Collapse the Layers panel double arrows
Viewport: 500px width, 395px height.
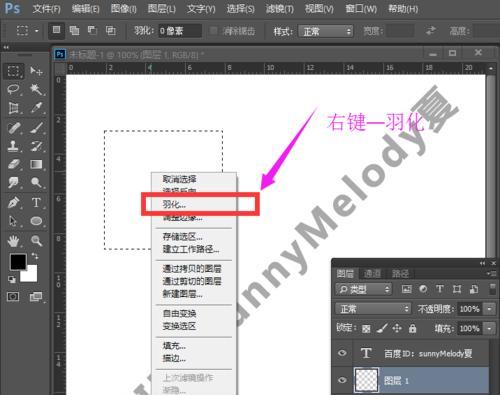tap(482, 263)
